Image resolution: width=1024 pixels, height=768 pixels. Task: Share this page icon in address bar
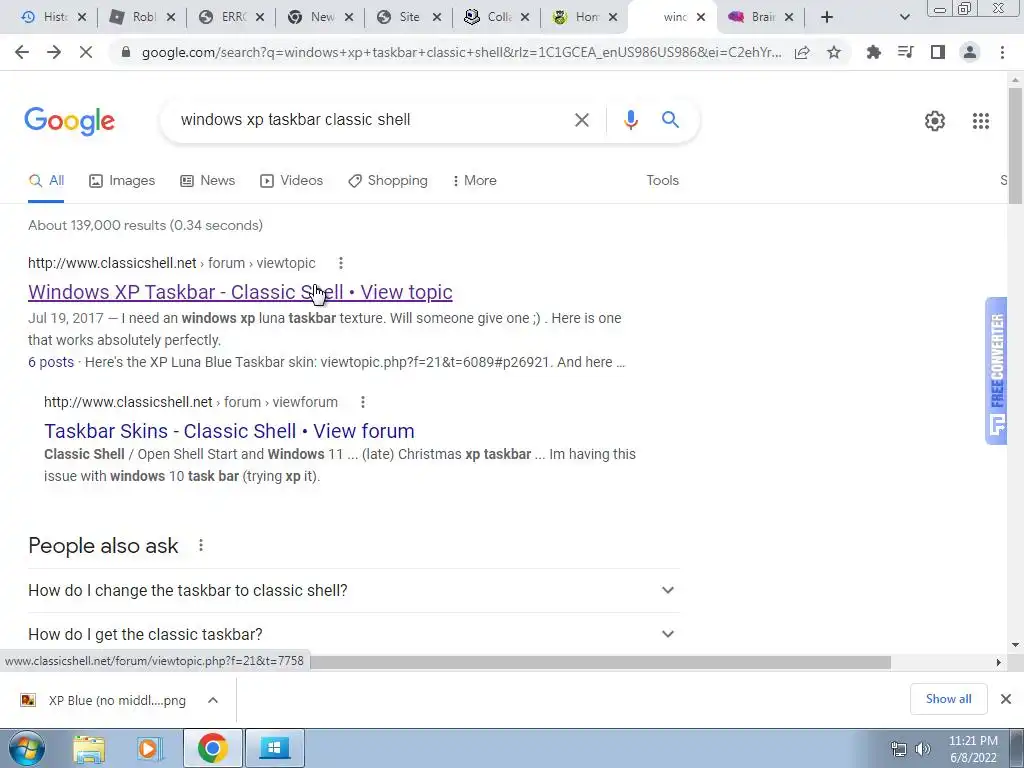pos(802,52)
